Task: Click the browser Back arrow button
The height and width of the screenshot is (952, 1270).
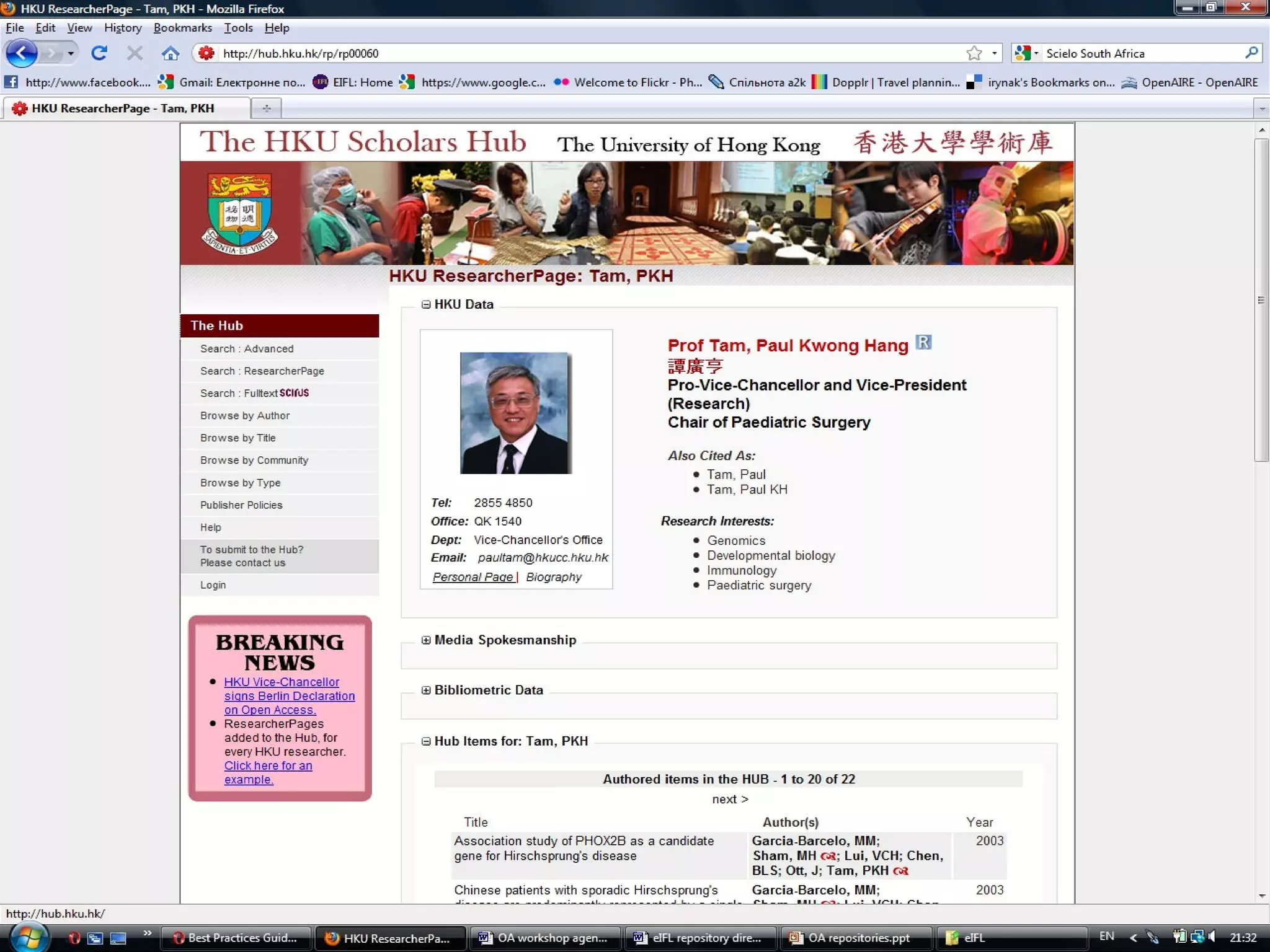Action: coord(22,53)
